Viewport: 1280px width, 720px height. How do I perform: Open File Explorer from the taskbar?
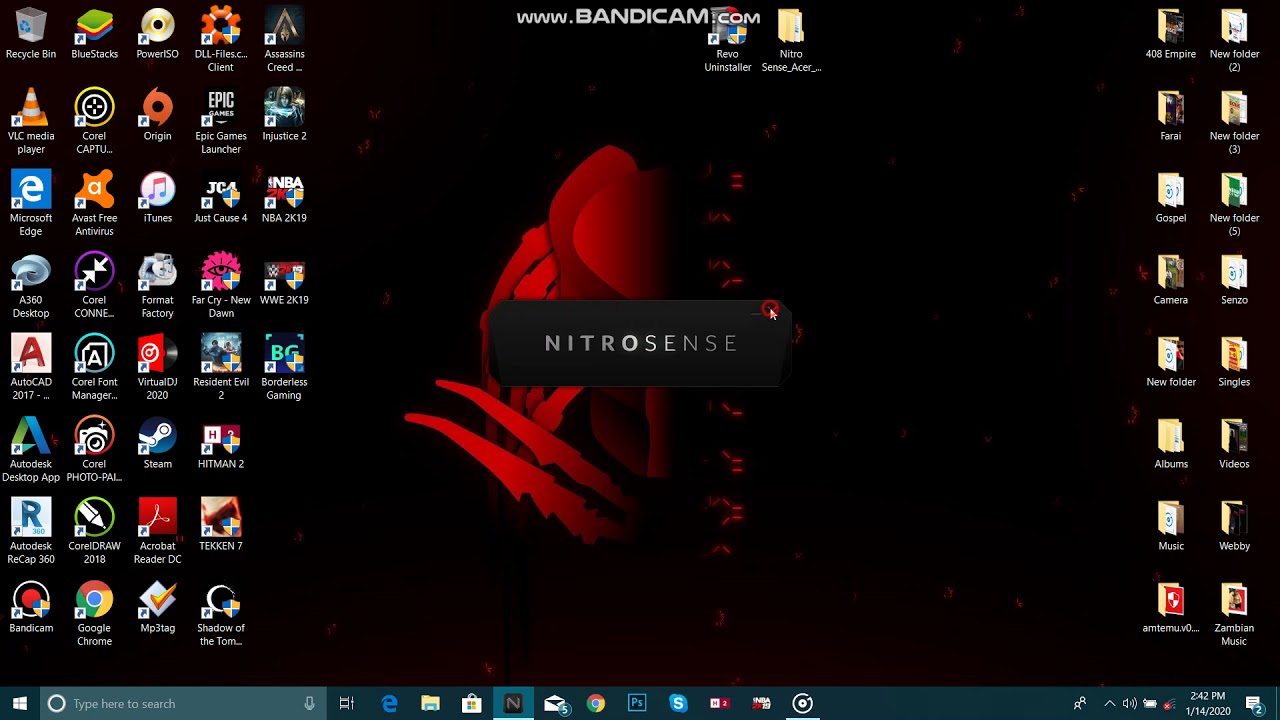click(430, 703)
